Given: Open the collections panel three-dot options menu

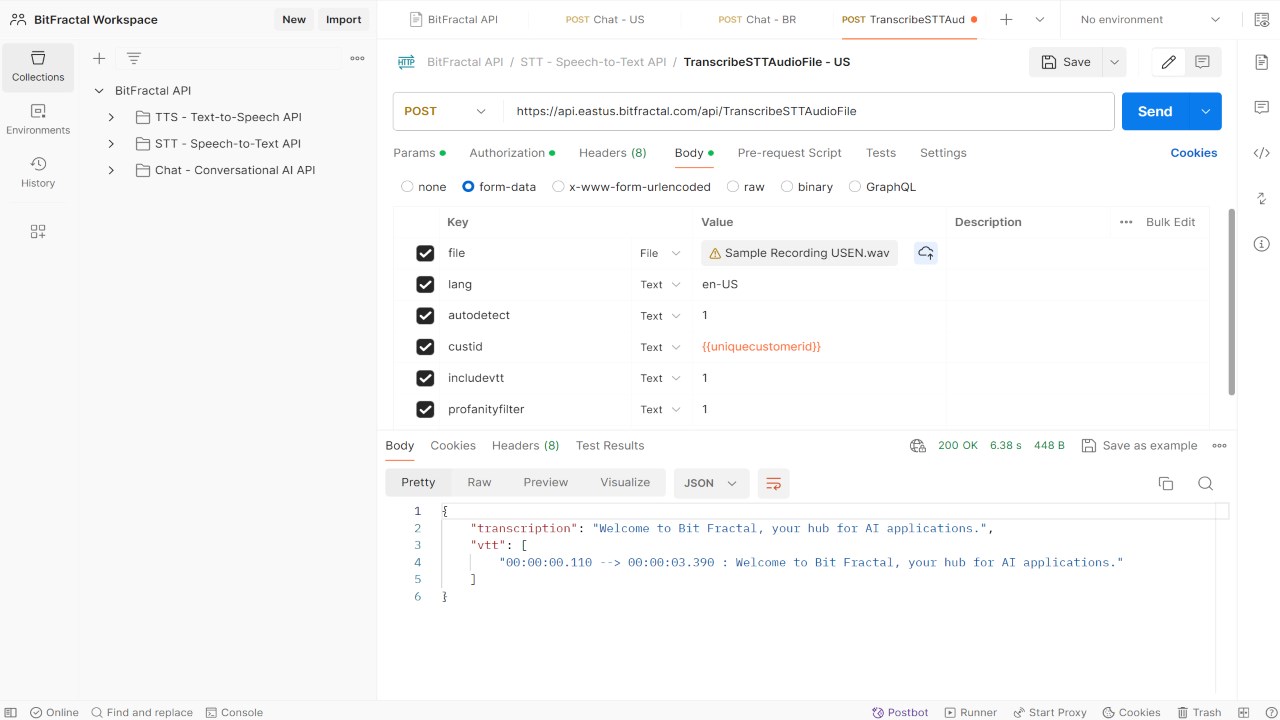Looking at the screenshot, I should (357, 58).
